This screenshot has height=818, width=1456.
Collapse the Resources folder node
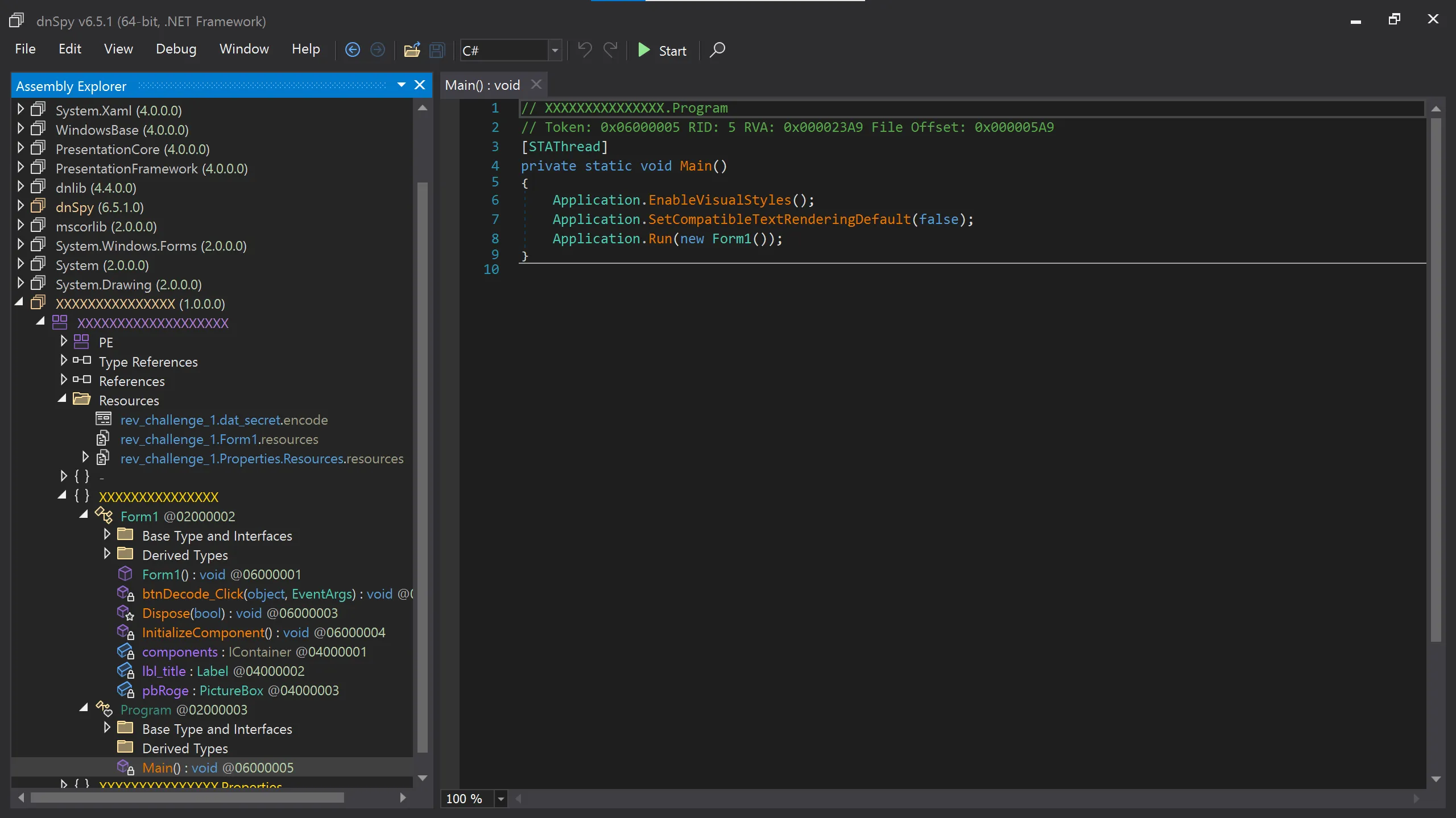[62, 400]
